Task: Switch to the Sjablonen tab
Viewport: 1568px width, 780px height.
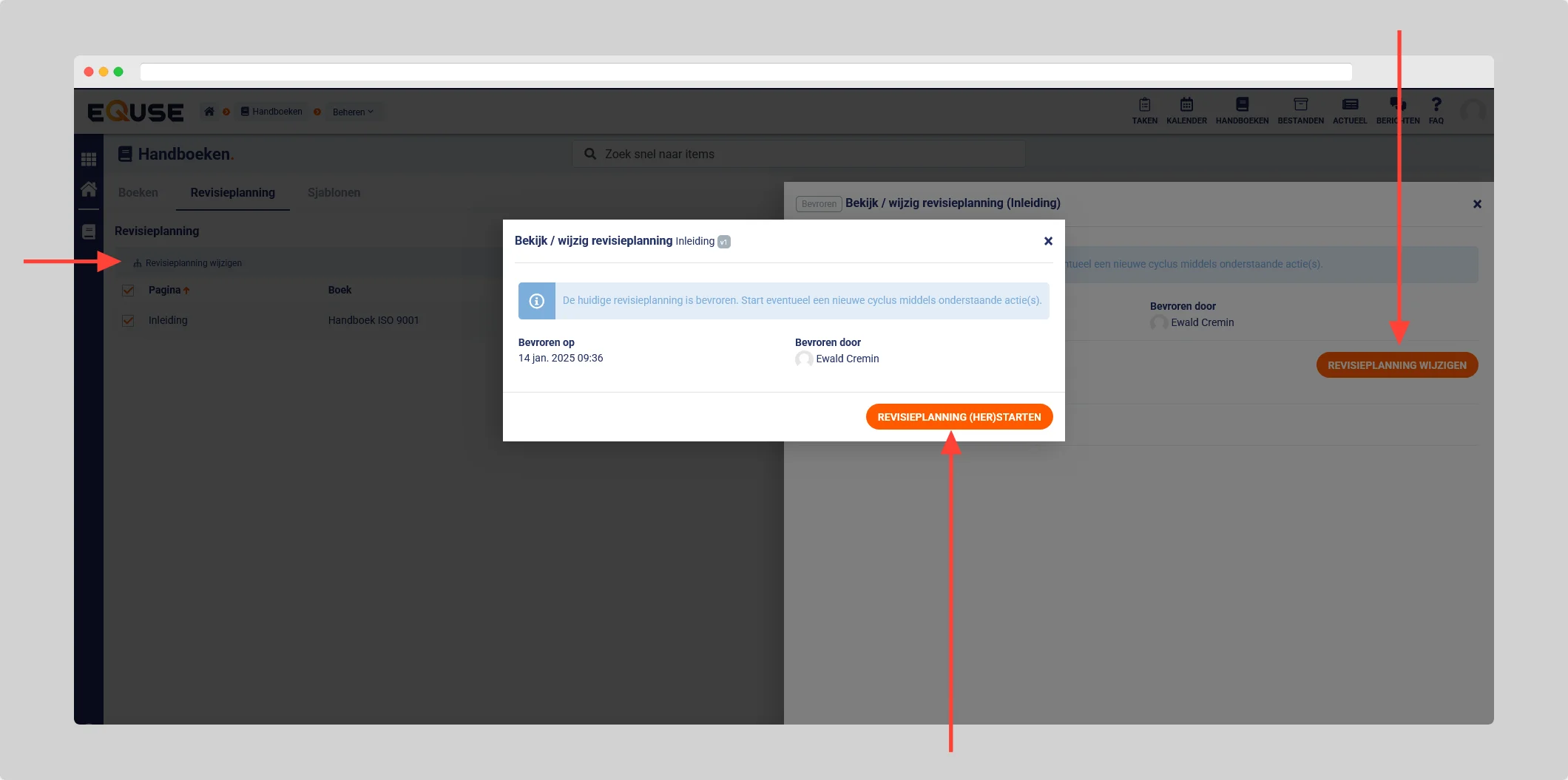Action: tap(334, 193)
